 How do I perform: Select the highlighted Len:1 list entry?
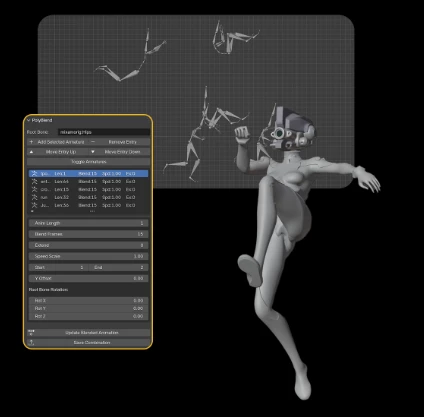click(88, 174)
